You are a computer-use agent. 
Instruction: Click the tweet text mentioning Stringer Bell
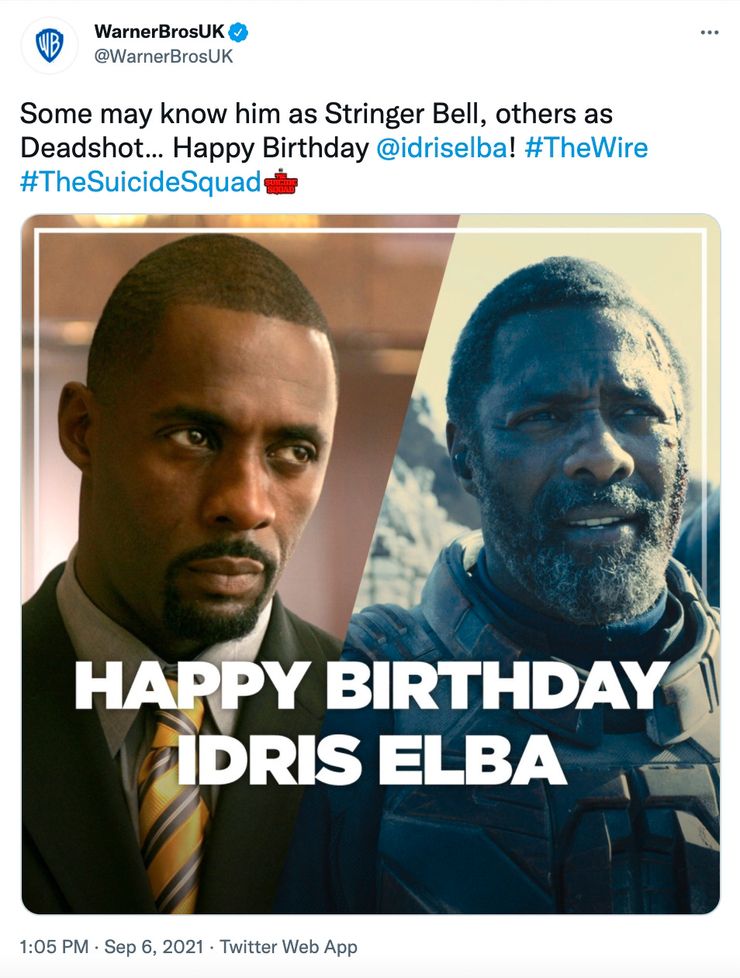click(x=334, y=148)
